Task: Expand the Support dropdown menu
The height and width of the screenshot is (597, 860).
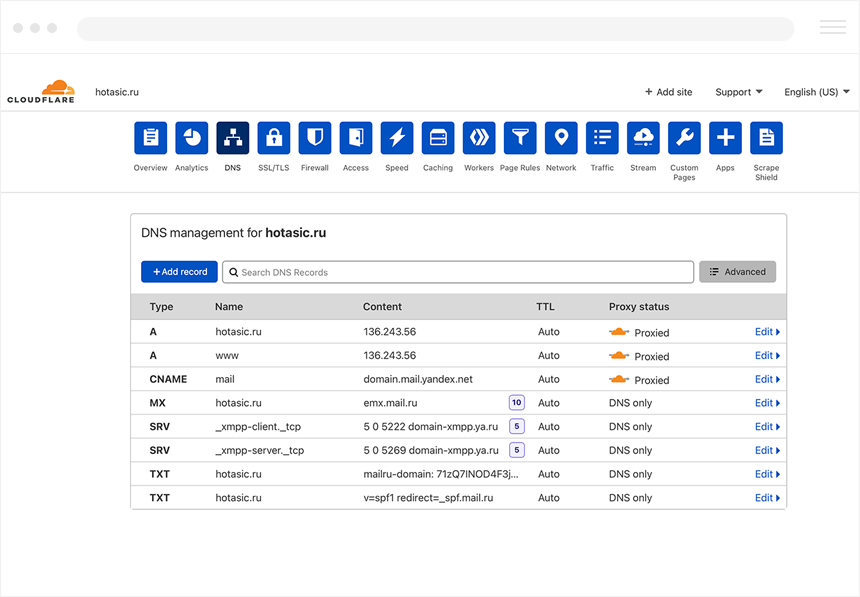Action: pyautogui.click(x=738, y=92)
